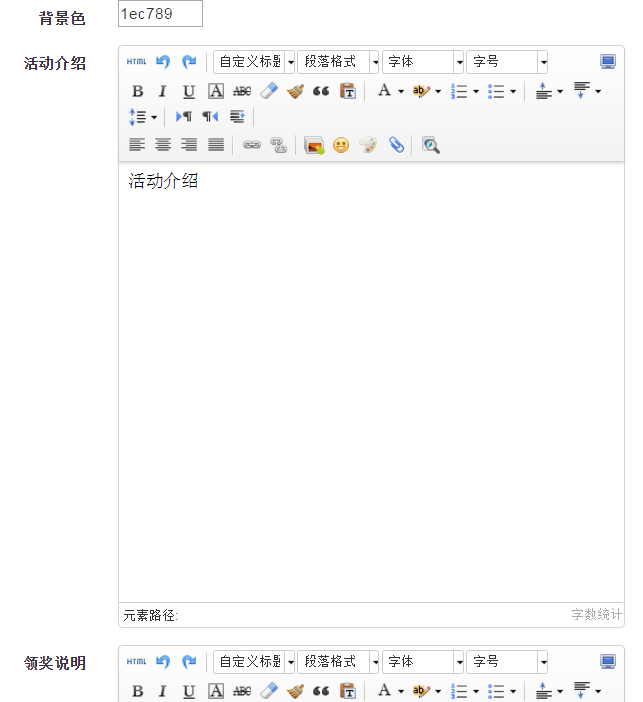Set right-to-left text direction in 活动介绍 editor
643x702 pixels.
coord(210,117)
